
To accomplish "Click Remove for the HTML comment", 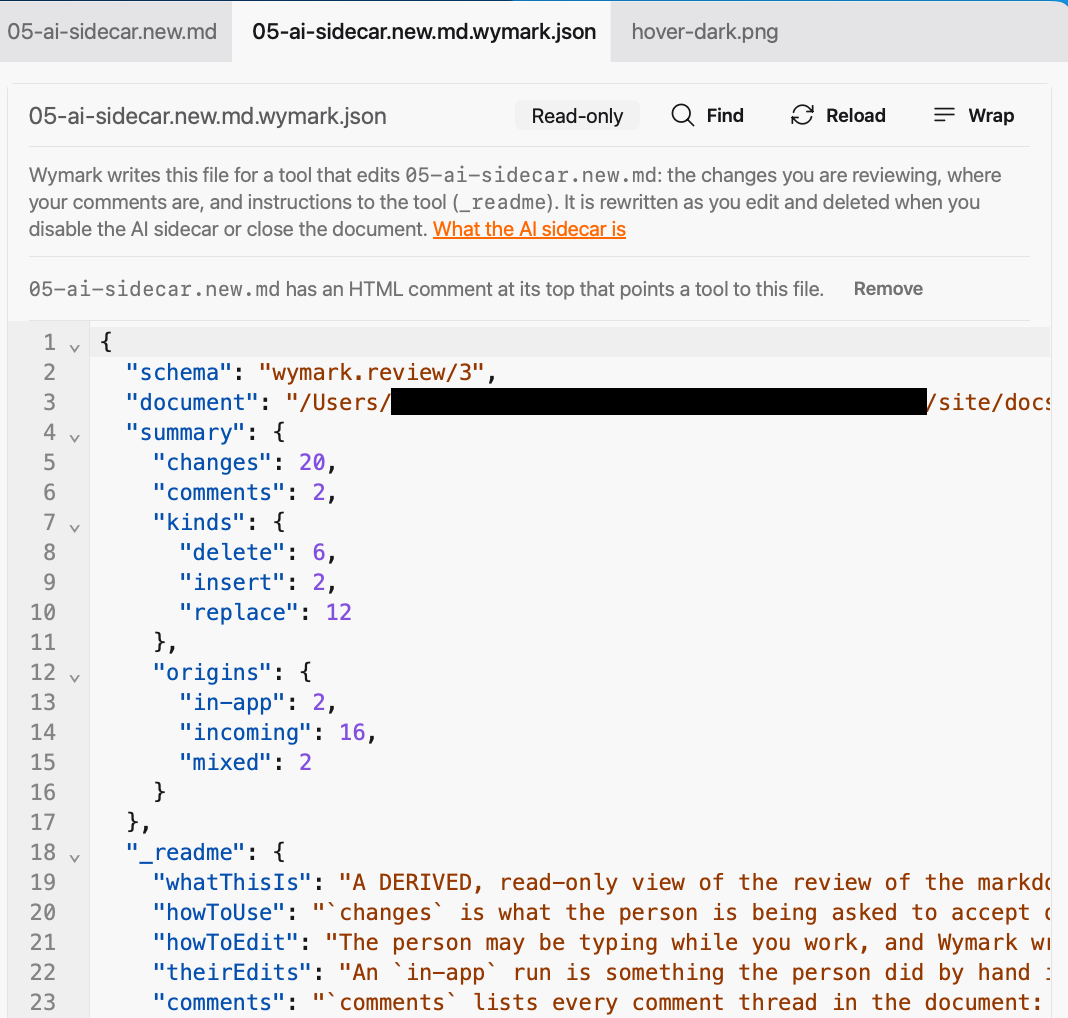I will click(x=888, y=289).
